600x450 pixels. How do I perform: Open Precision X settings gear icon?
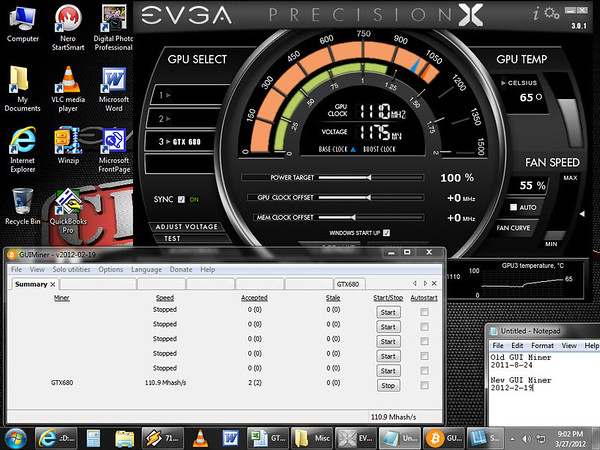[552, 14]
